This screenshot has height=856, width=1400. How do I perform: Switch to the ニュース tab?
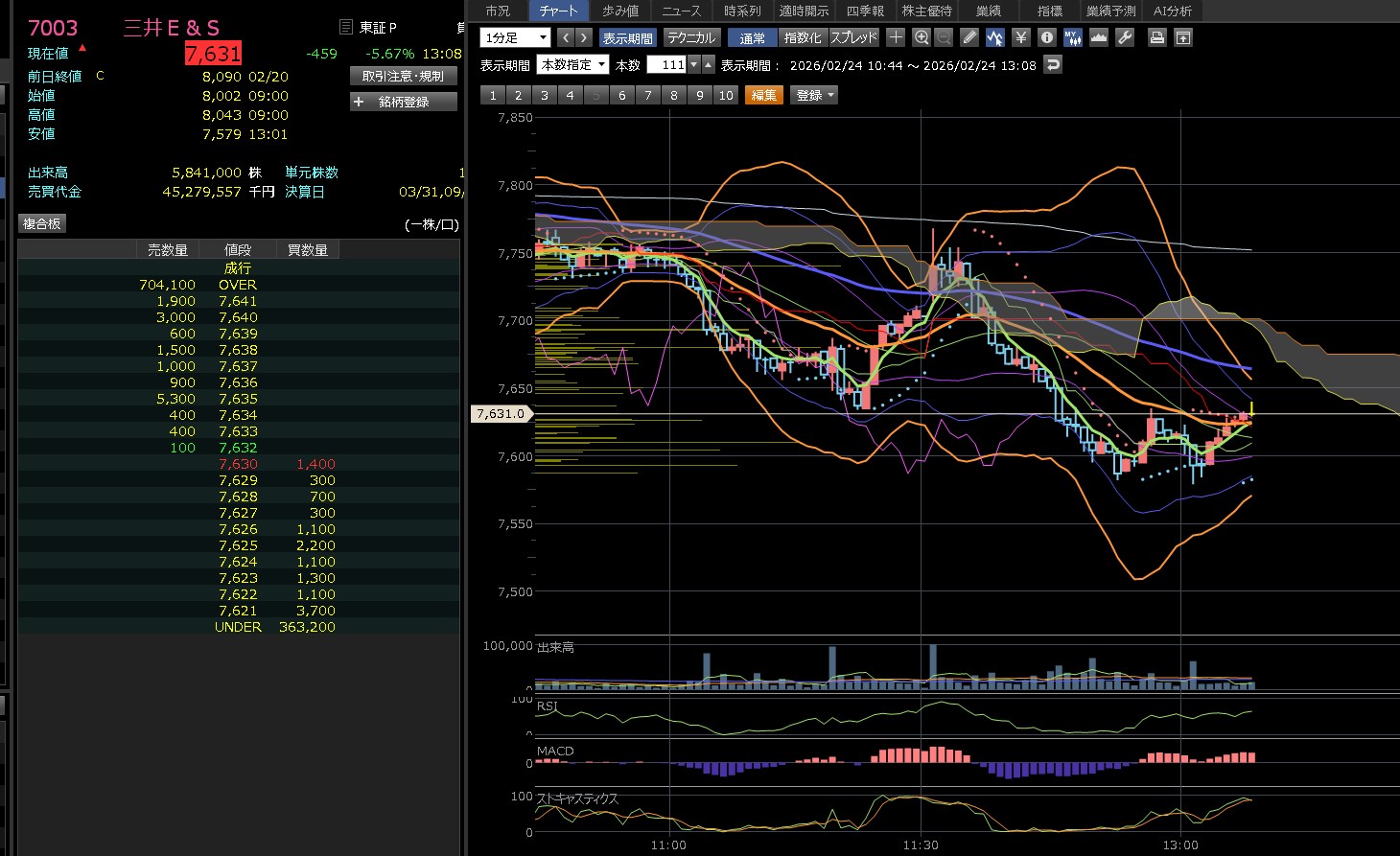click(x=682, y=11)
